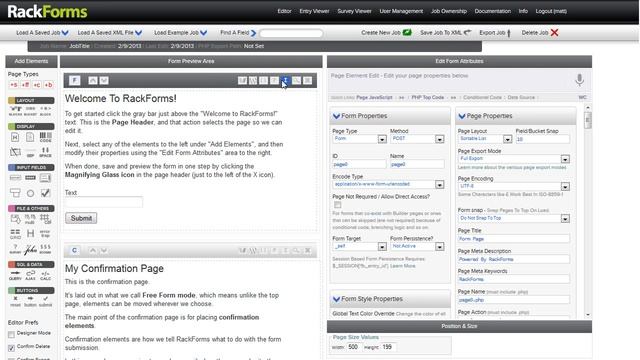Add a new confirmation page (+c icon)

(37, 85)
